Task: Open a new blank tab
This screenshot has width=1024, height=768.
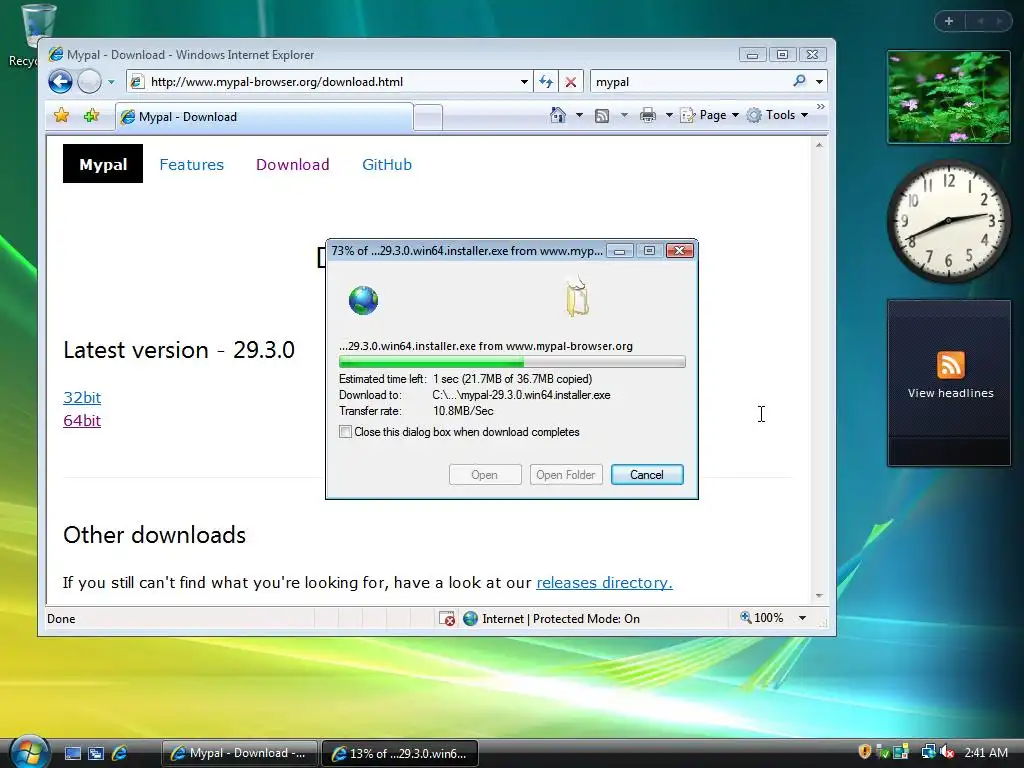Action: [428, 118]
